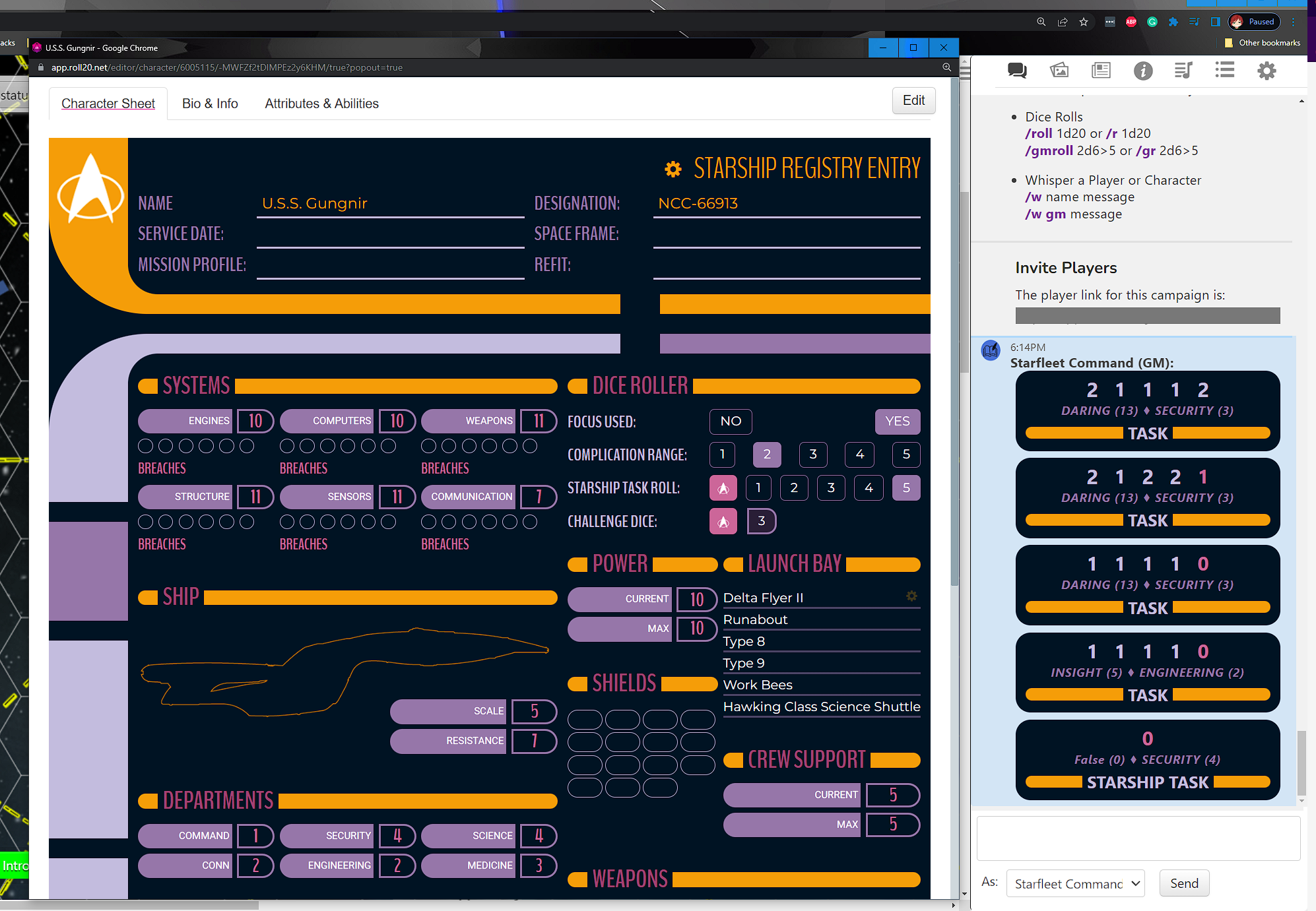
Task: Select Complication Range 1
Action: (x=723, y=455)
